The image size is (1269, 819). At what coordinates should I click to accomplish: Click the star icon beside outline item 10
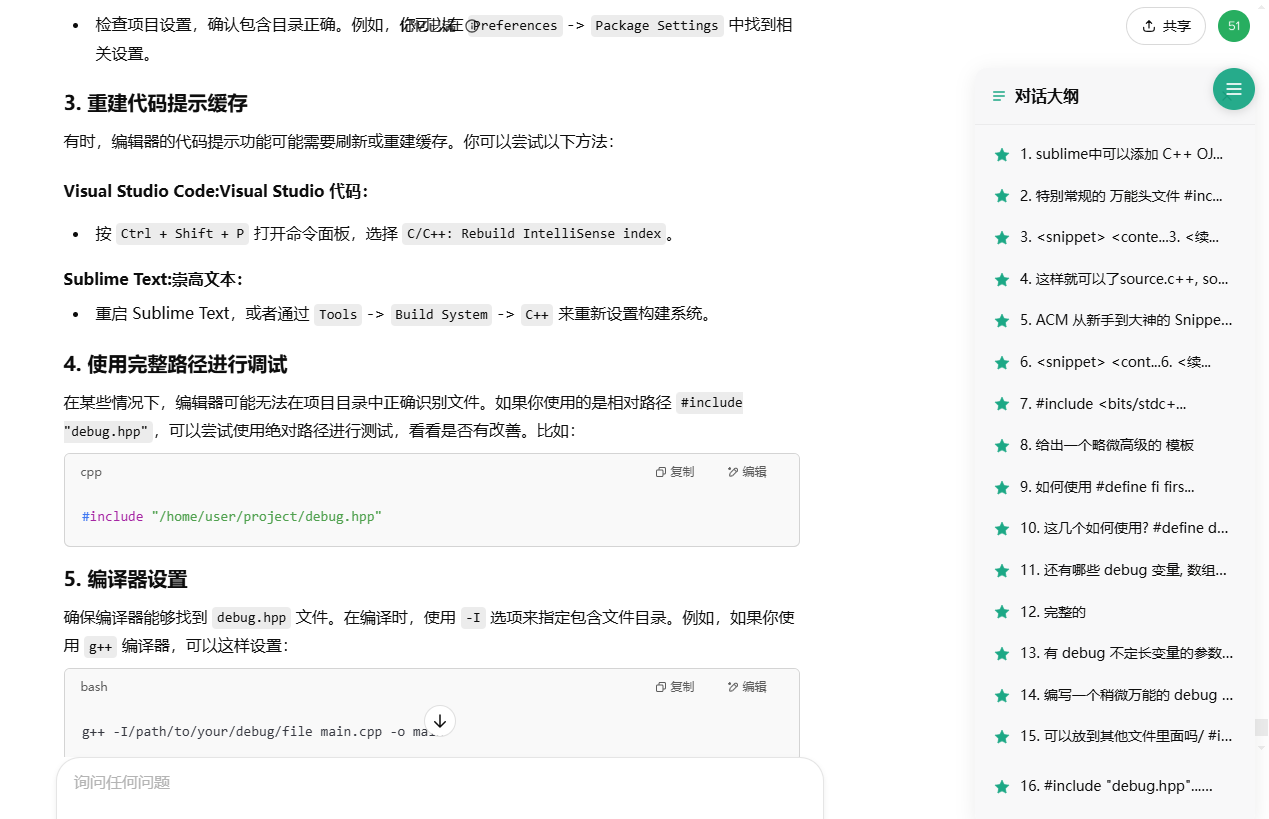[1002, 529]
